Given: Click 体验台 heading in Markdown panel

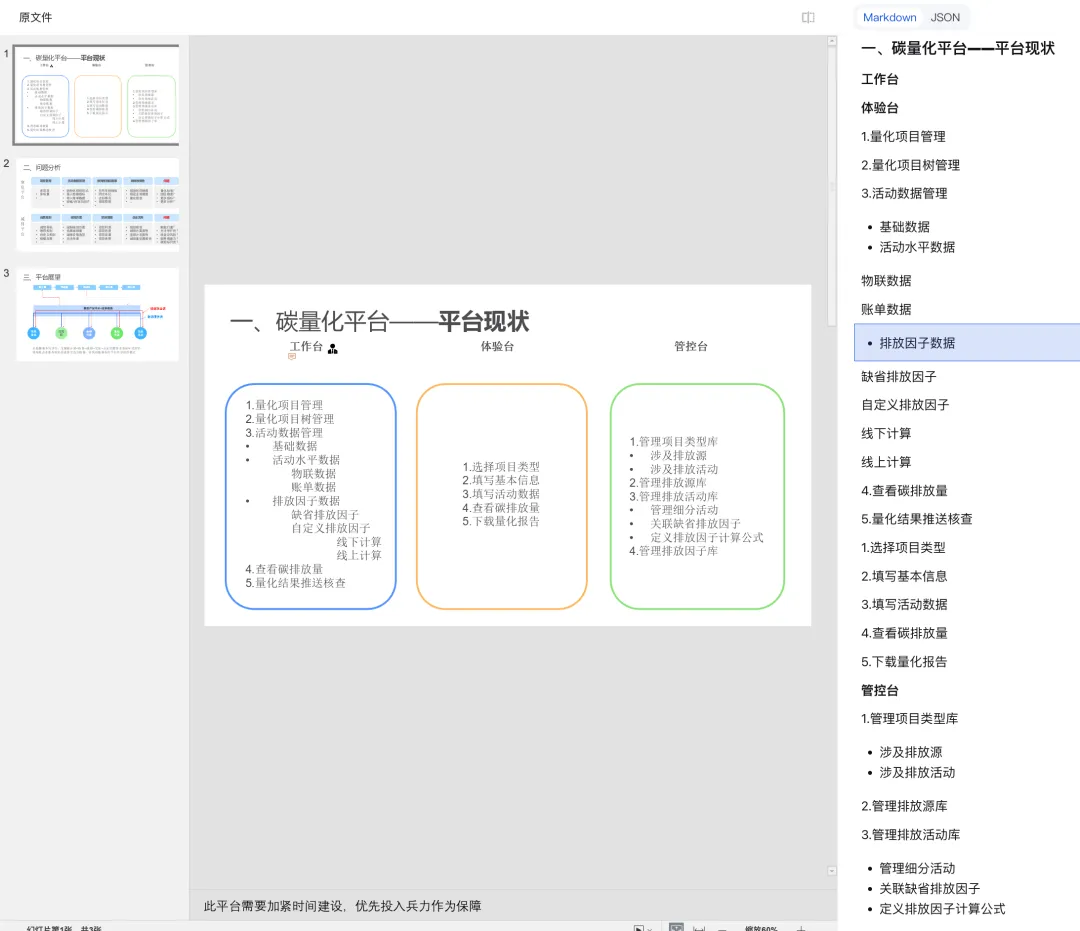Looking at the screenshot, I should tap(880, 108).
